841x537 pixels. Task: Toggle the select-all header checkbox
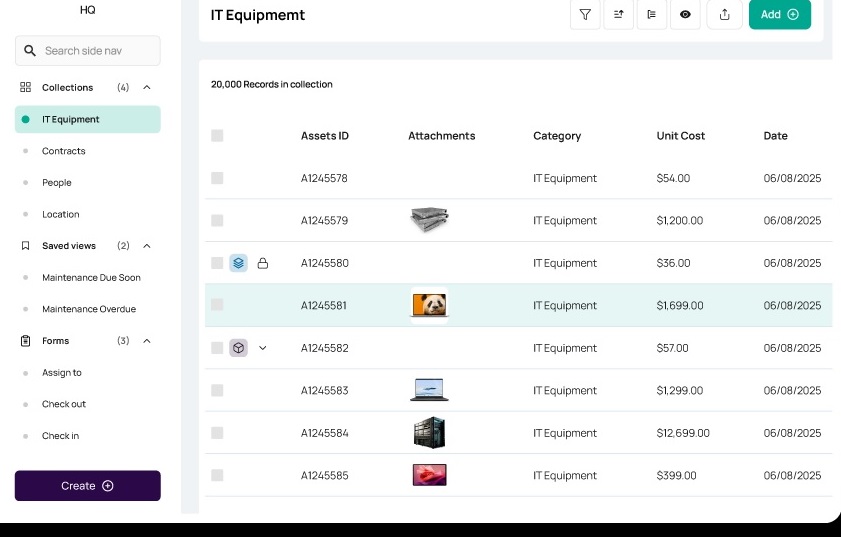(x=217, y=136)
